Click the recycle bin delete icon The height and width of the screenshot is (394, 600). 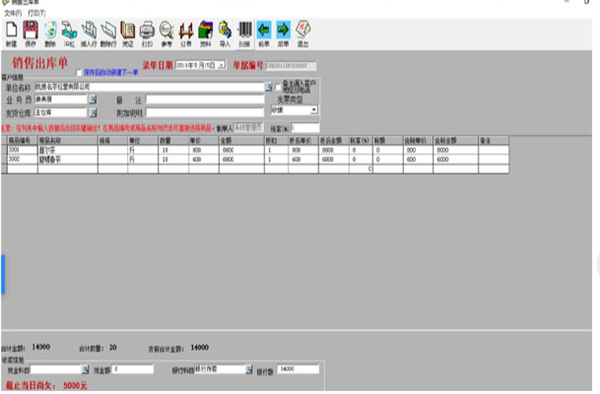coord(50,34)
